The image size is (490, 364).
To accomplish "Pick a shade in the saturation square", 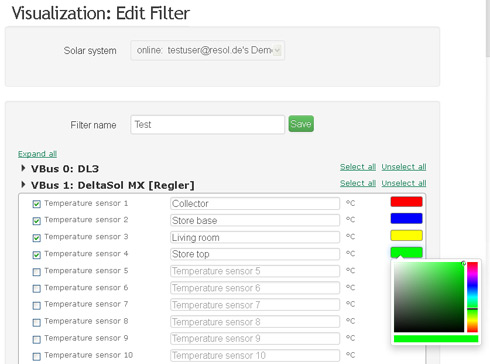I will point(429,297).
